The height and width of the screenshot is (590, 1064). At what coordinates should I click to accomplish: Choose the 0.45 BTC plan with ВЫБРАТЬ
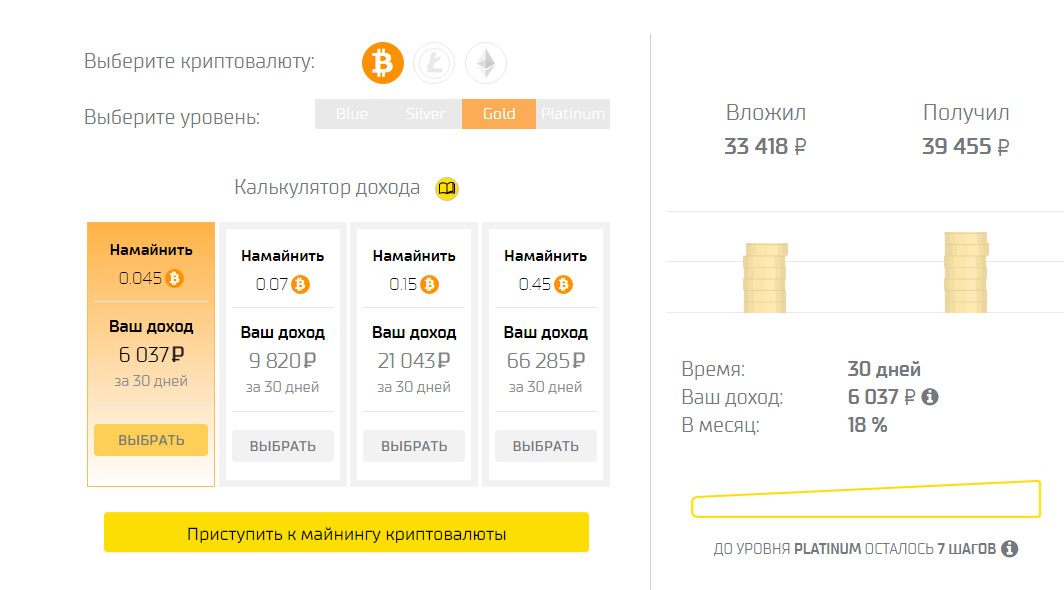point(546,446)
